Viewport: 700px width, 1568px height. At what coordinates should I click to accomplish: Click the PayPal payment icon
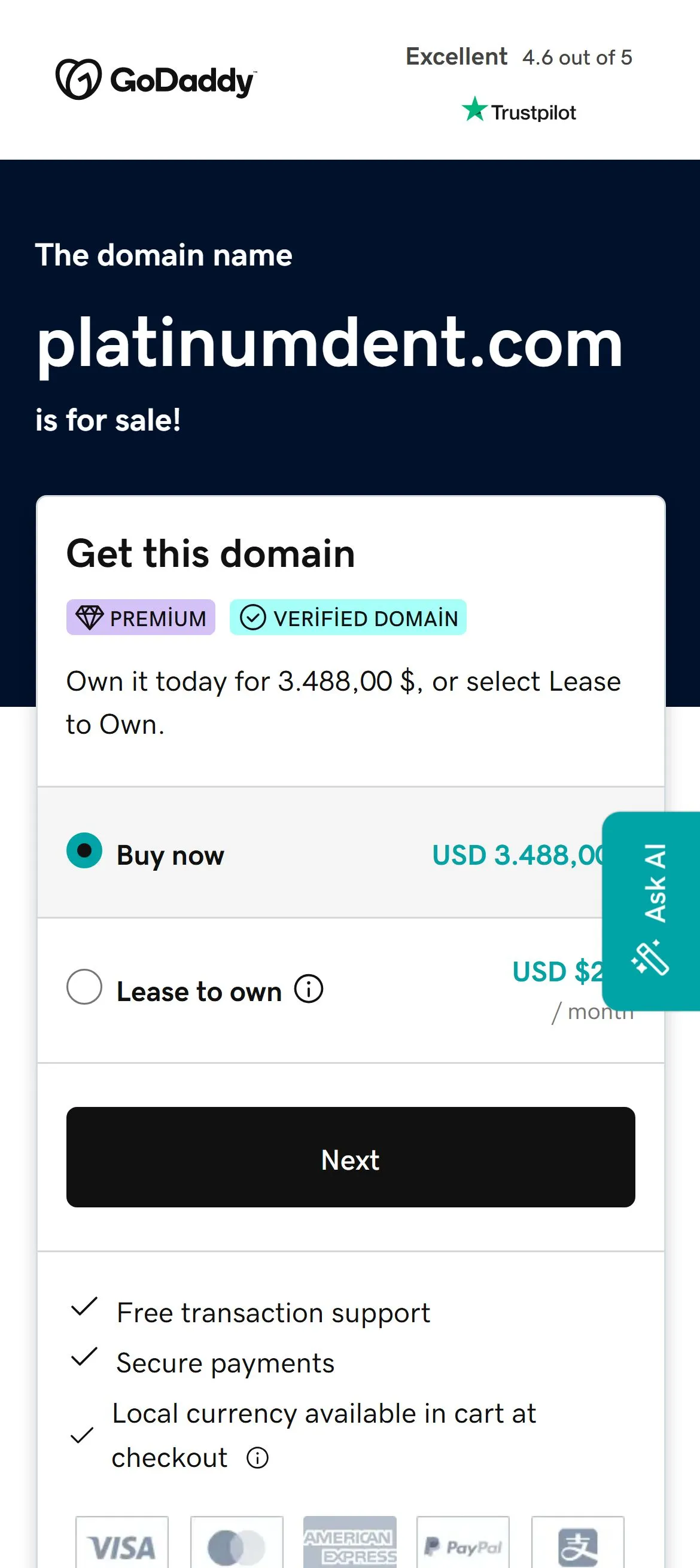463,1545
